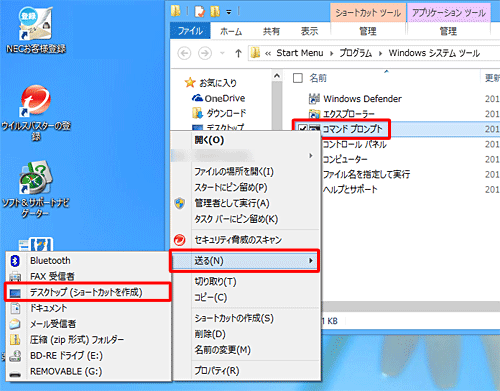Viewport: 500px width, 391px height.
Task: Open the recent locations dropdown arrow
Action: click(222, 53)
